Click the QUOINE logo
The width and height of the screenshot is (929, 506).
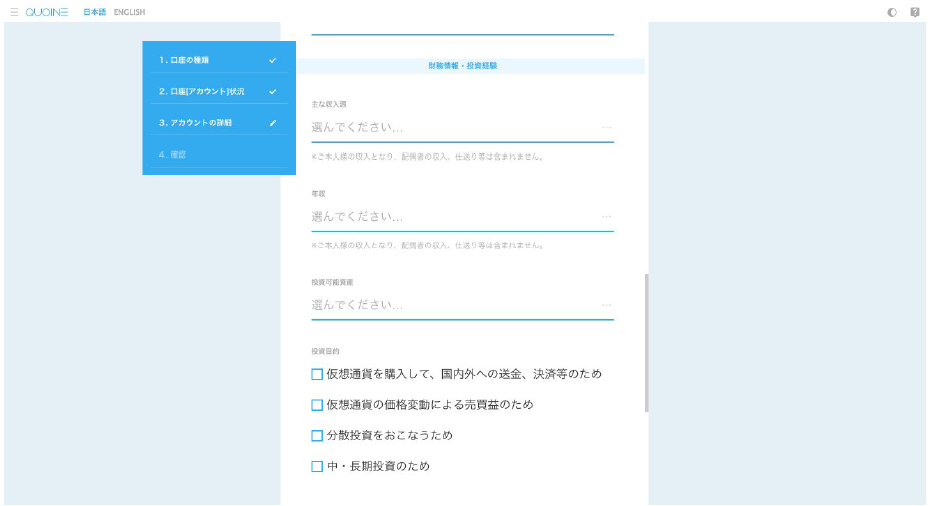click(47, 12)
